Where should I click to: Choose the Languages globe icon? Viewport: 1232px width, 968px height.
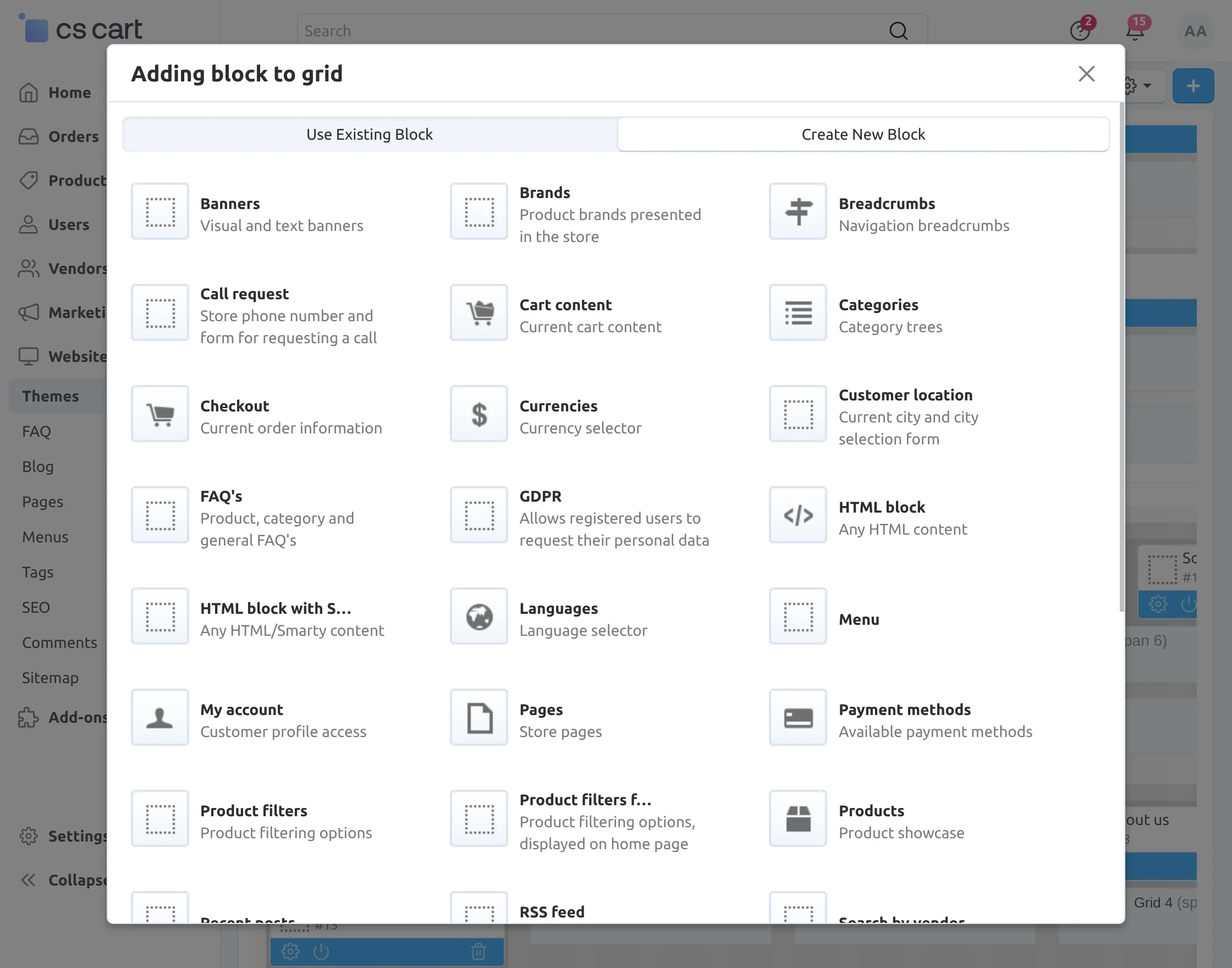(x=479, y=616)
